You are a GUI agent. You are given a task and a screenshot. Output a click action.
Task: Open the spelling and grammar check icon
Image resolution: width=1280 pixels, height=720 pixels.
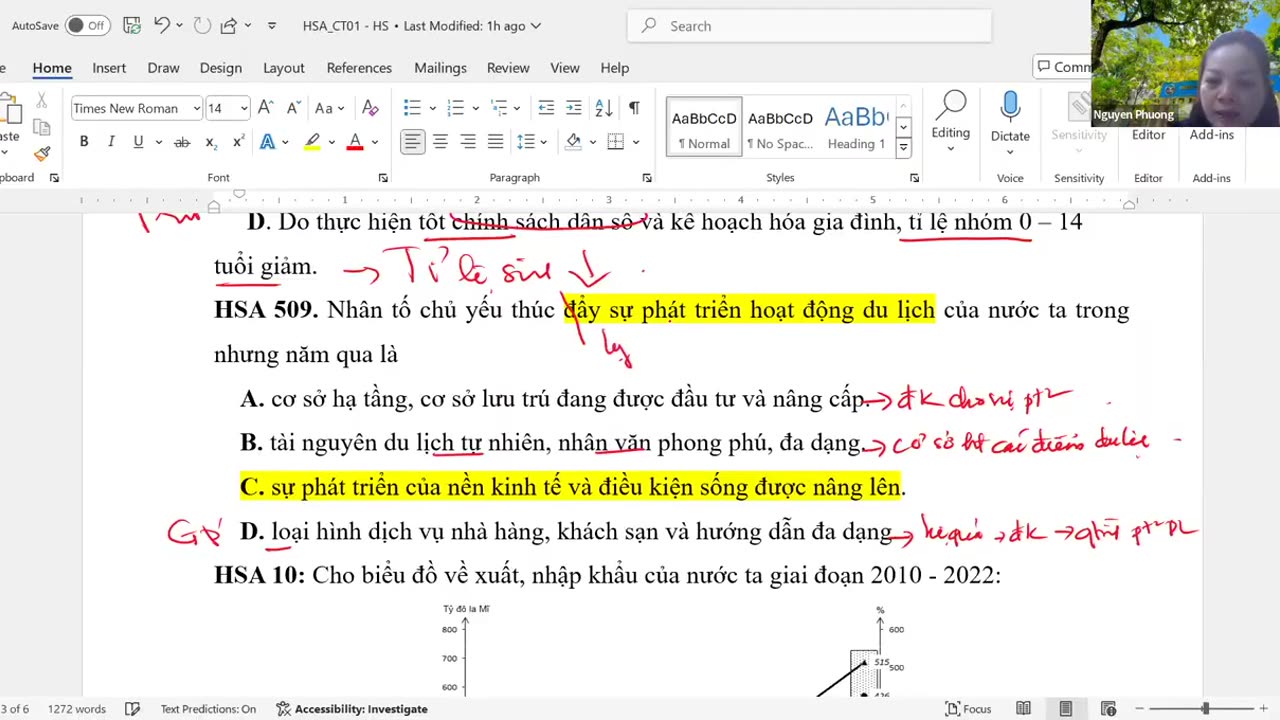[x=132, y=709]
